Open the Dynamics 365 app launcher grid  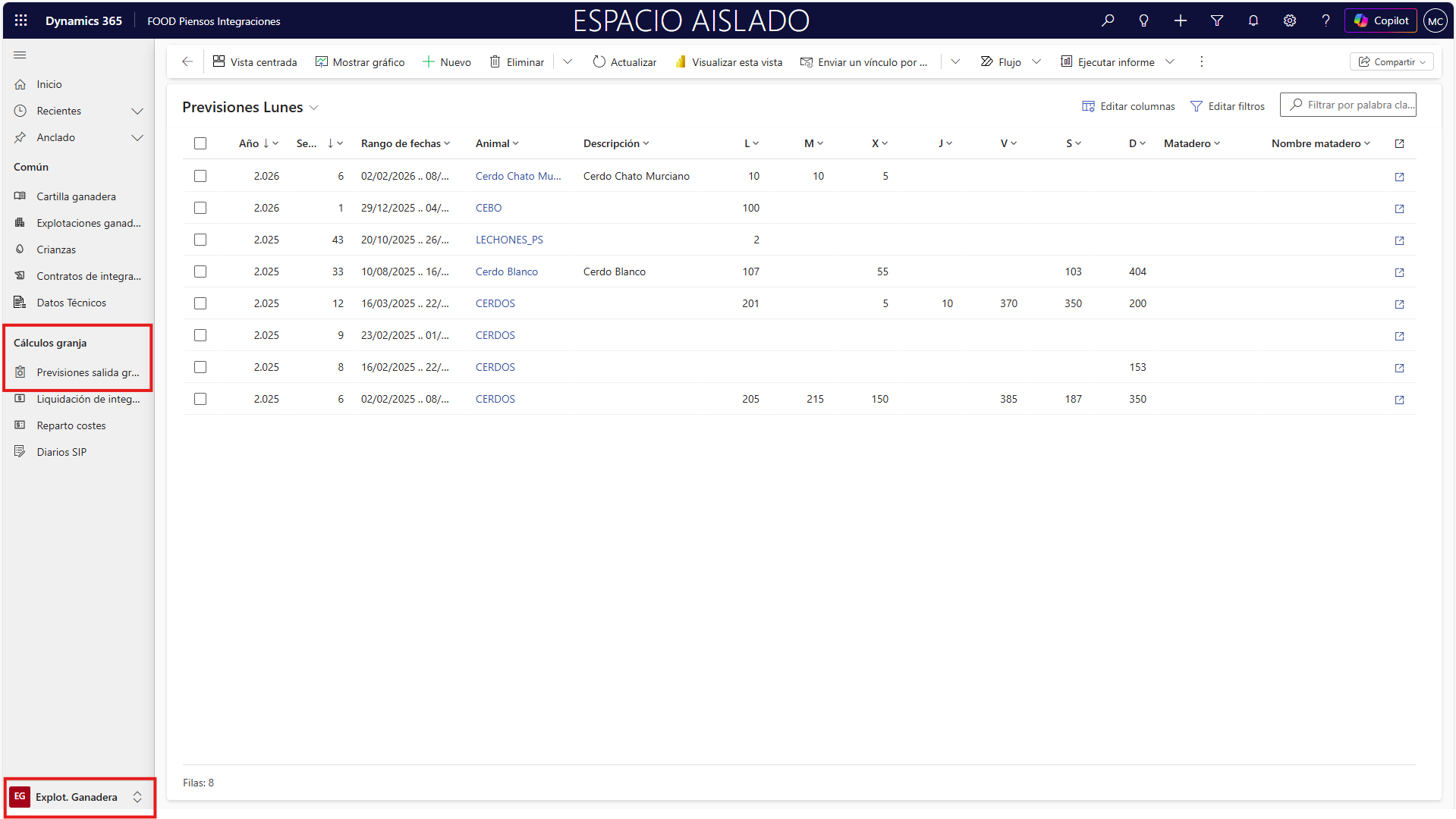pyautogui.click(x=20, y=20)
